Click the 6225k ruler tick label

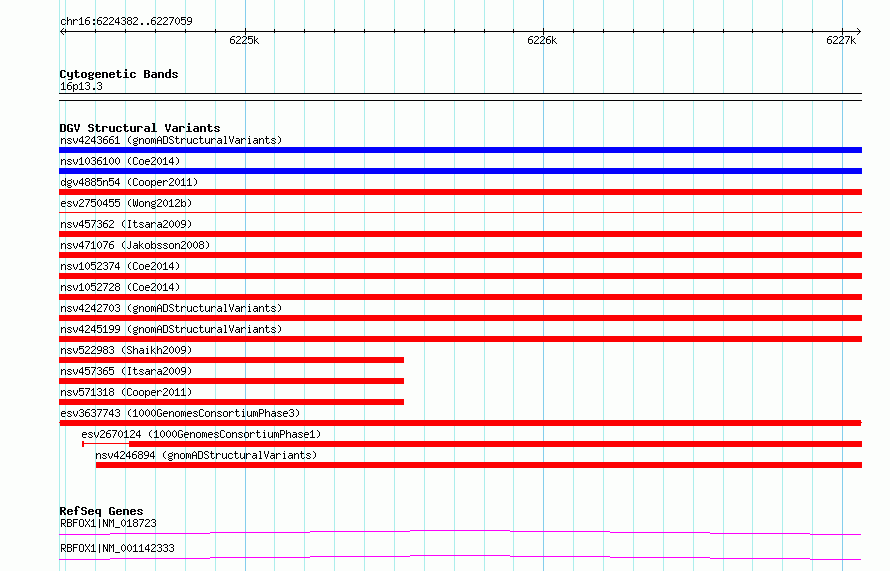[244, 40]
